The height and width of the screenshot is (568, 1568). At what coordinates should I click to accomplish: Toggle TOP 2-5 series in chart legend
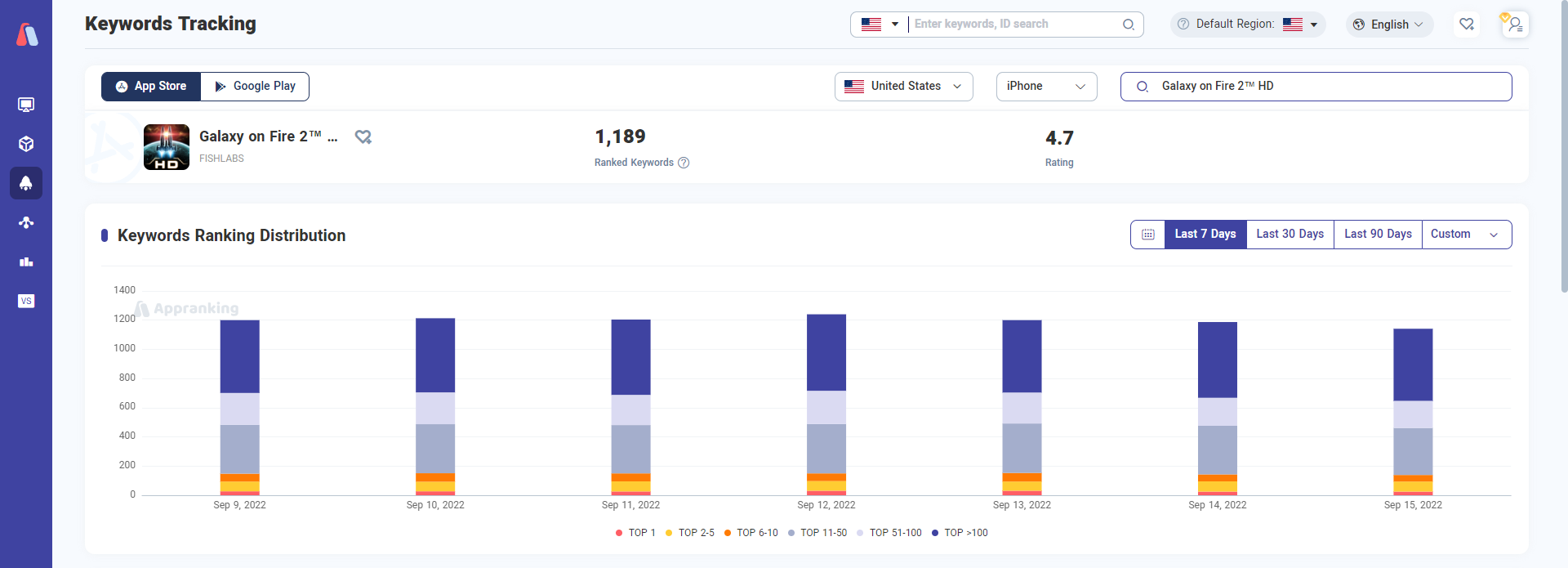690,533
